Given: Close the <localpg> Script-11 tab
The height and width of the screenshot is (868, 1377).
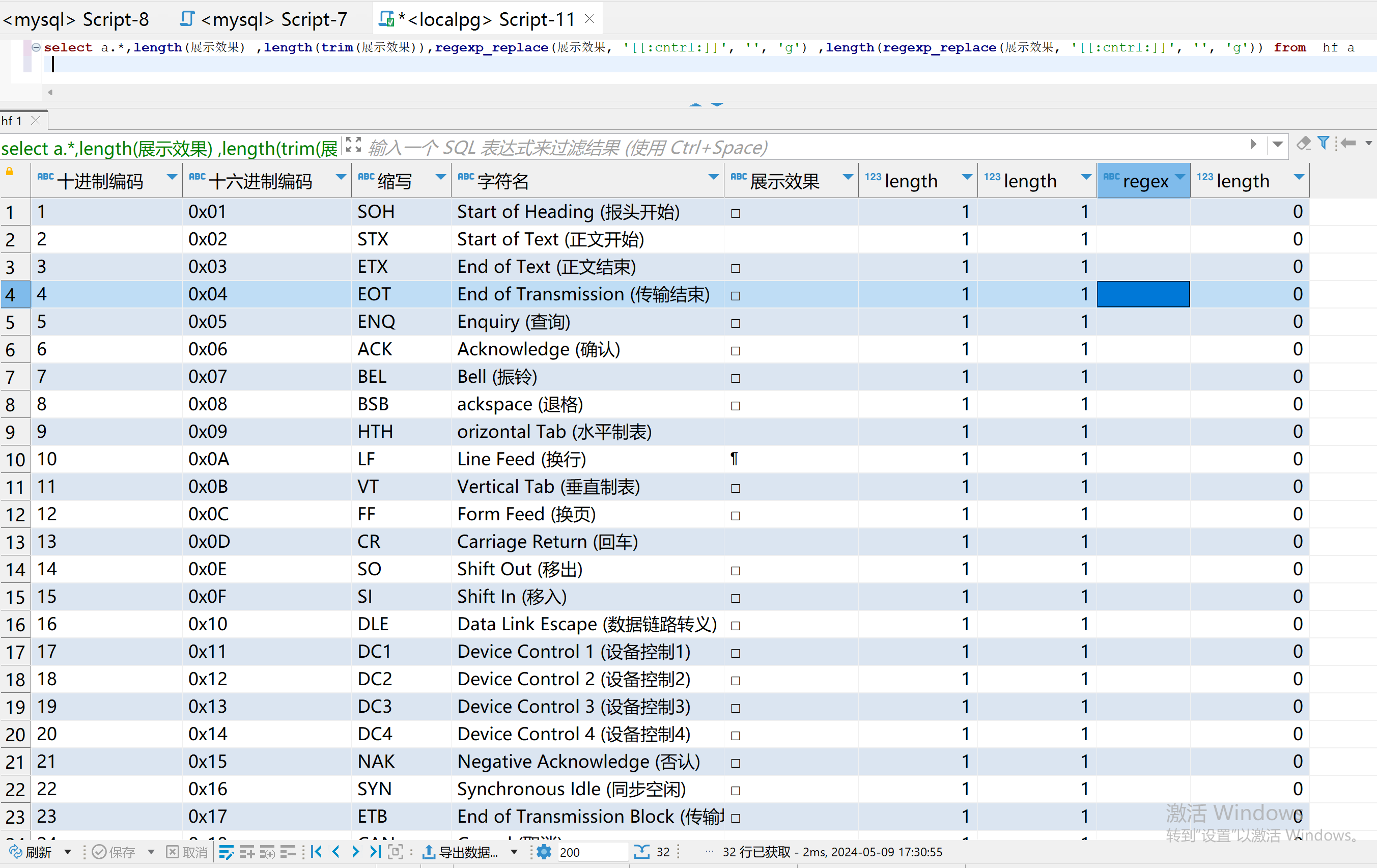Looking at the screenshot, I should [x=590, y=19].
